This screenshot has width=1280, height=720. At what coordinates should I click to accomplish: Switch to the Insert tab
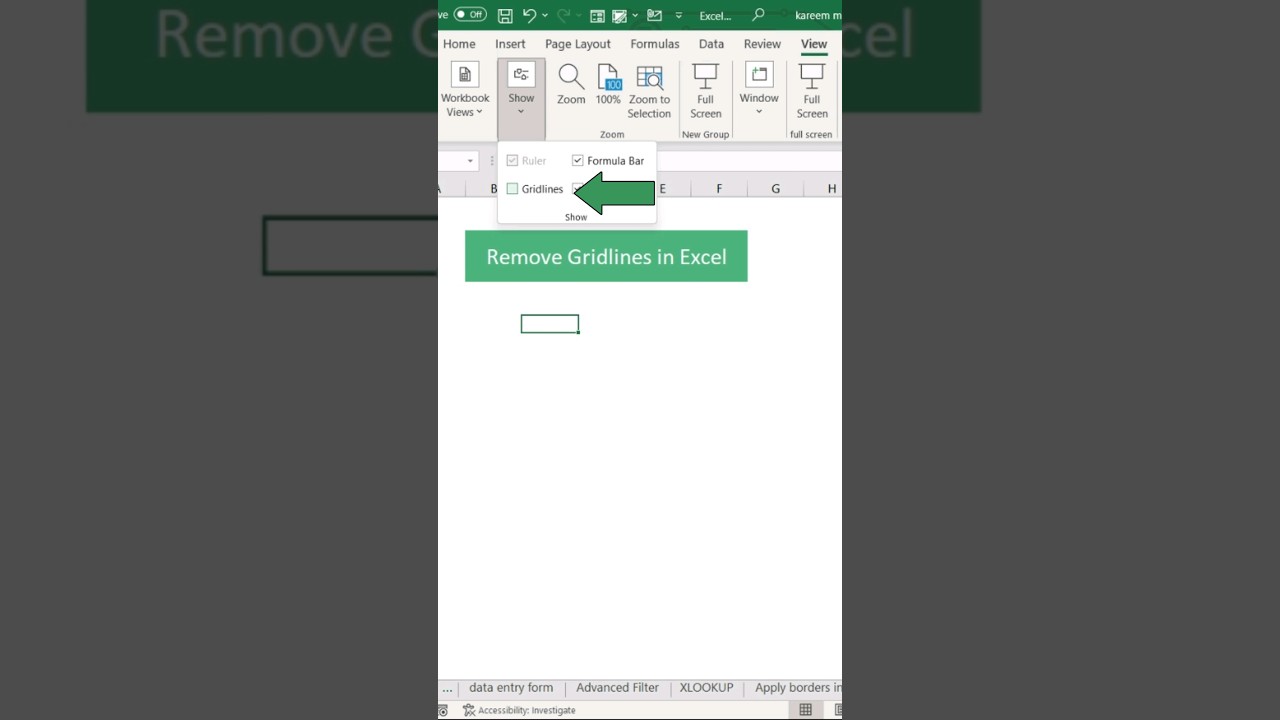tap(510, 44)
